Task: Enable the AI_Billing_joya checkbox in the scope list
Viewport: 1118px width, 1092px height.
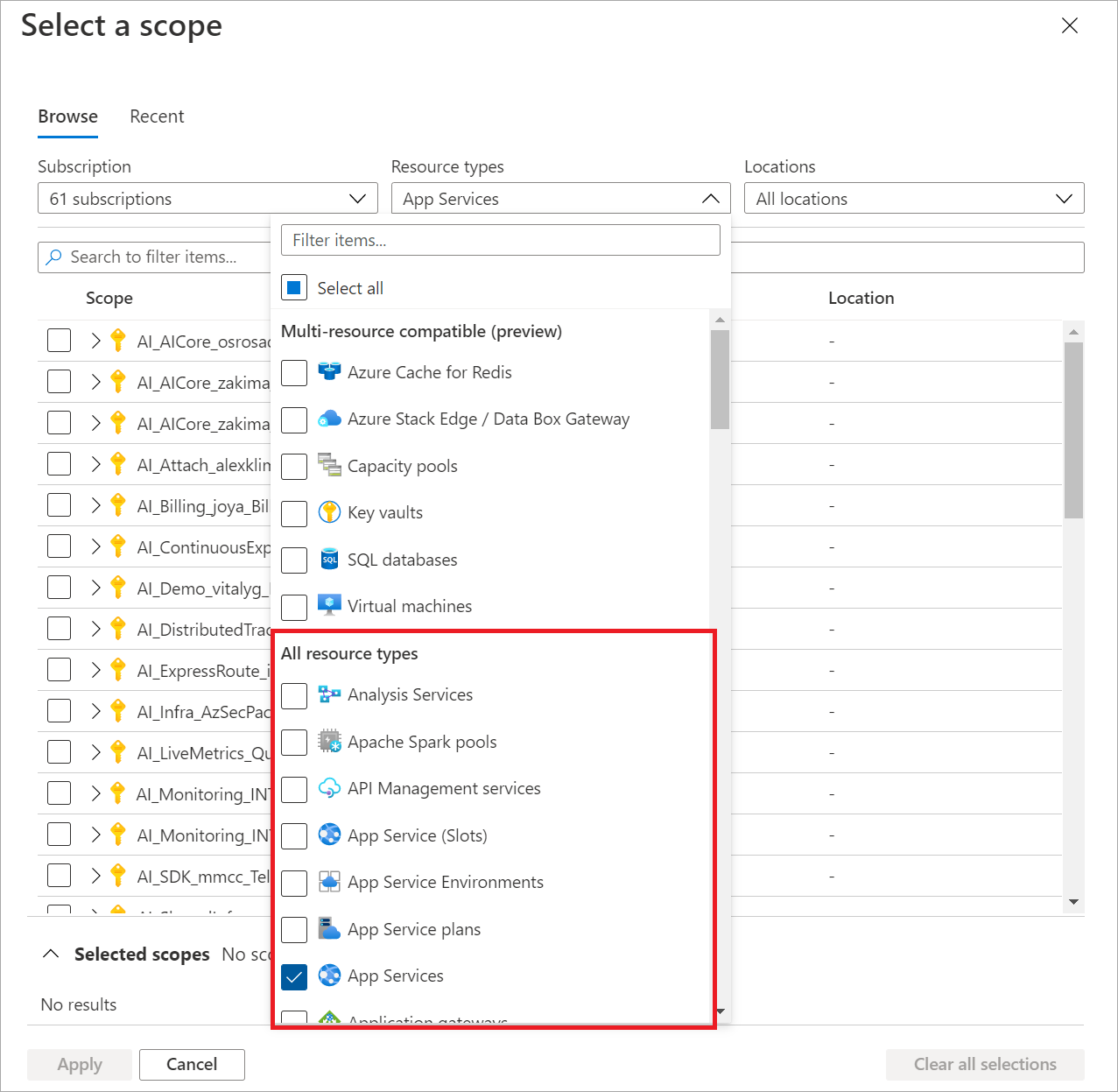Action: (59, 504)
